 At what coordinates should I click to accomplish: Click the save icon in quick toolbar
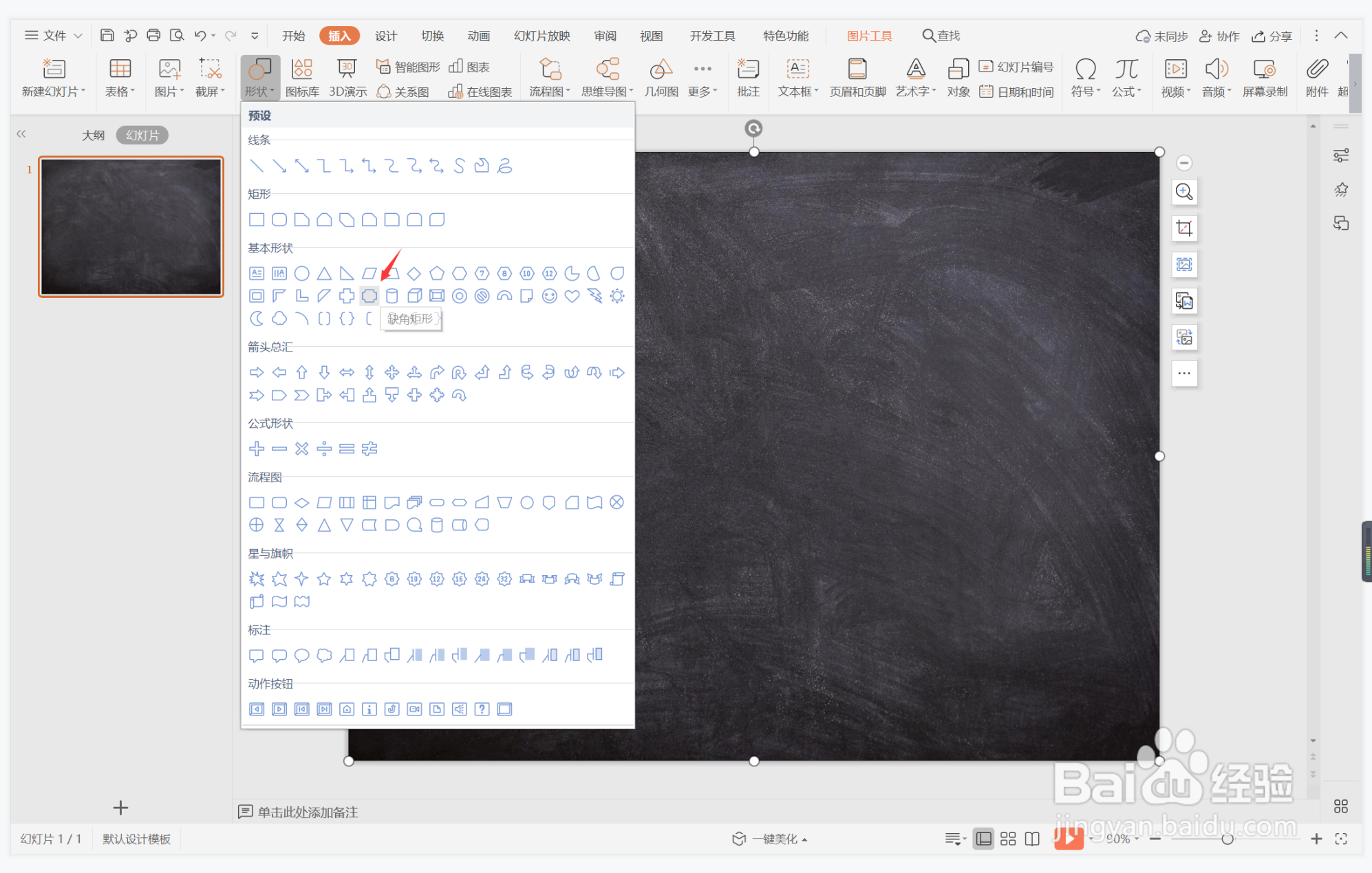pyautogui.click(x=107, y=35)
